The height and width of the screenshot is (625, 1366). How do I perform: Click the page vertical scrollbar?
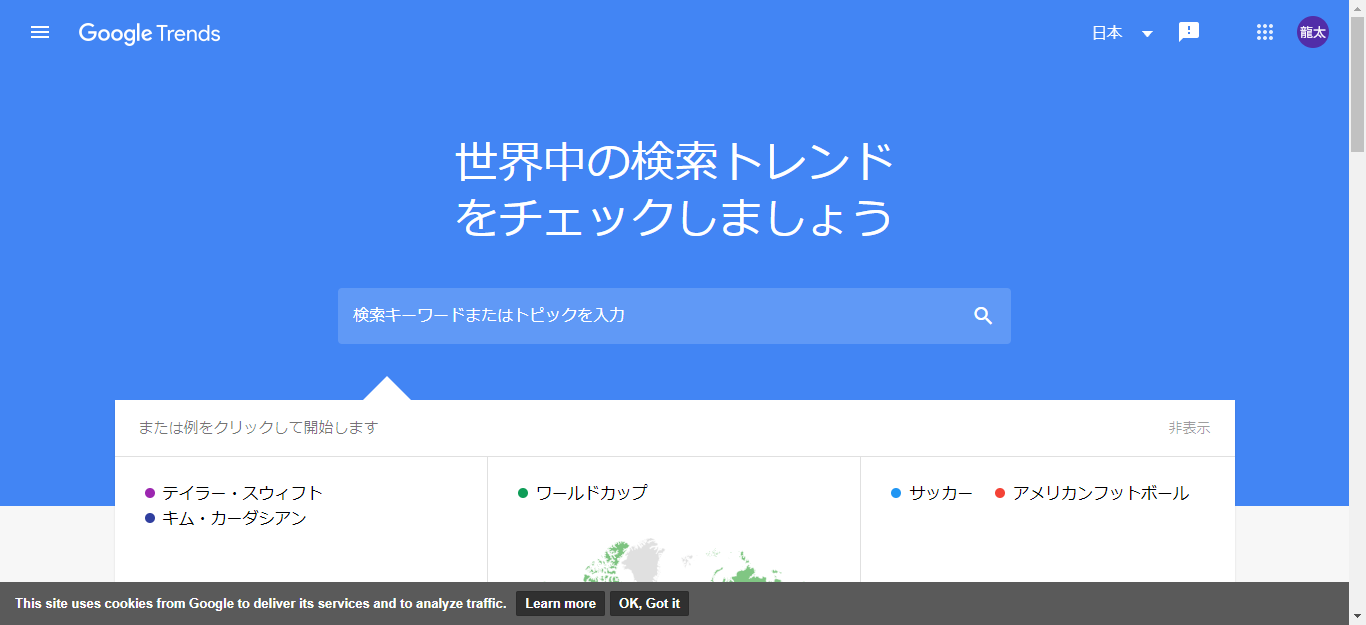pyautogui.click(x=1357, y=84)
